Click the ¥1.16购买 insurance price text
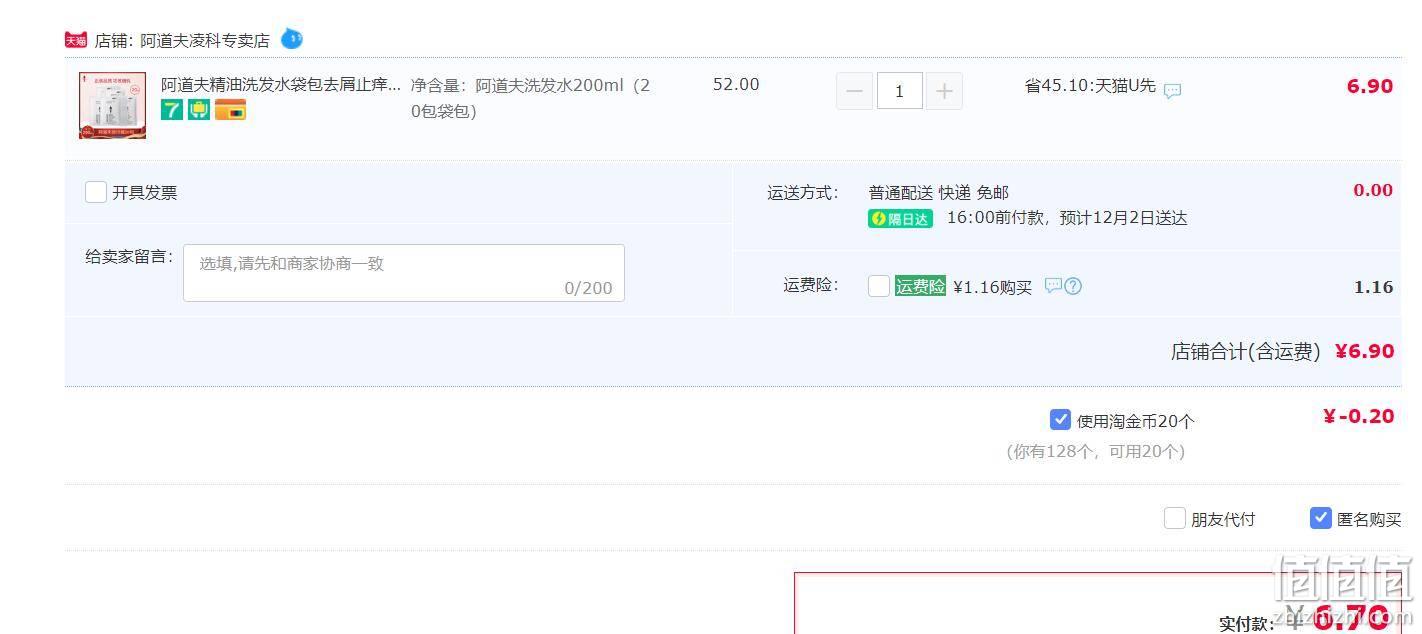The image size is (1422, 634). pos(992,287)
